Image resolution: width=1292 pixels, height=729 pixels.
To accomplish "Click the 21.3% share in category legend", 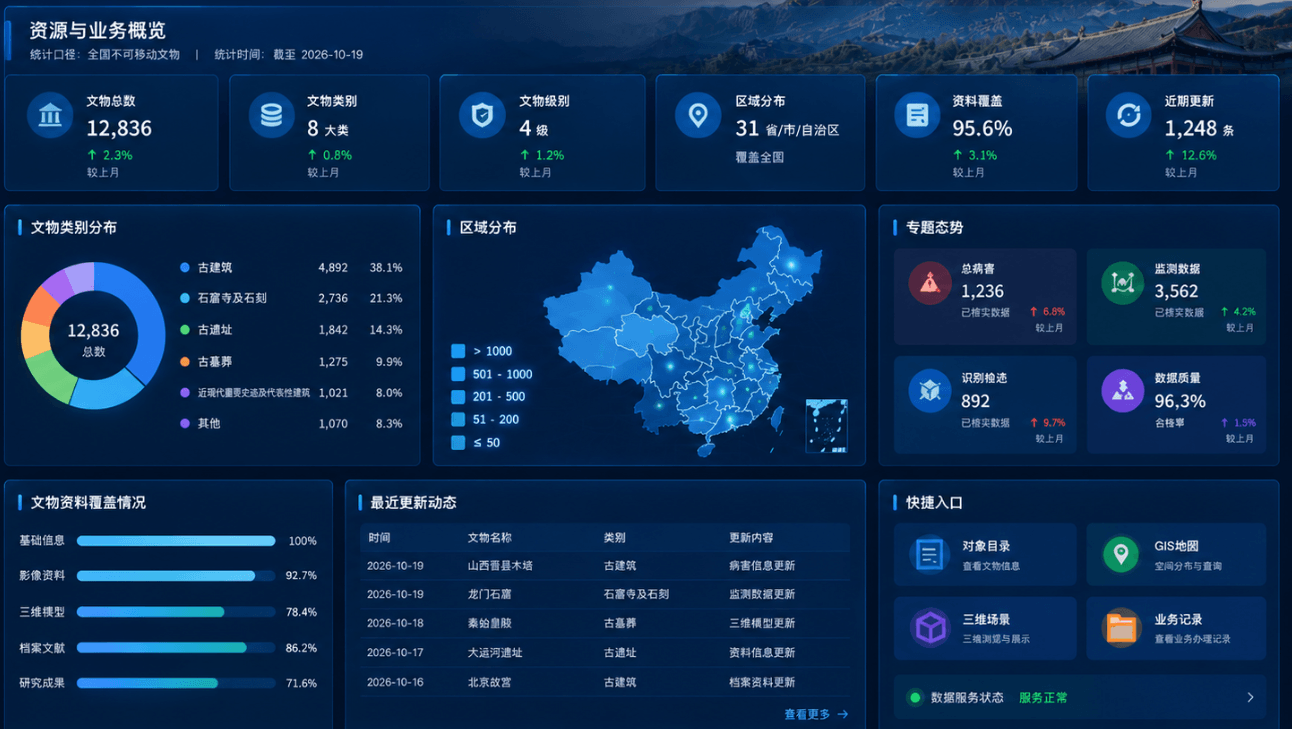I will click(x=386, y=298).
